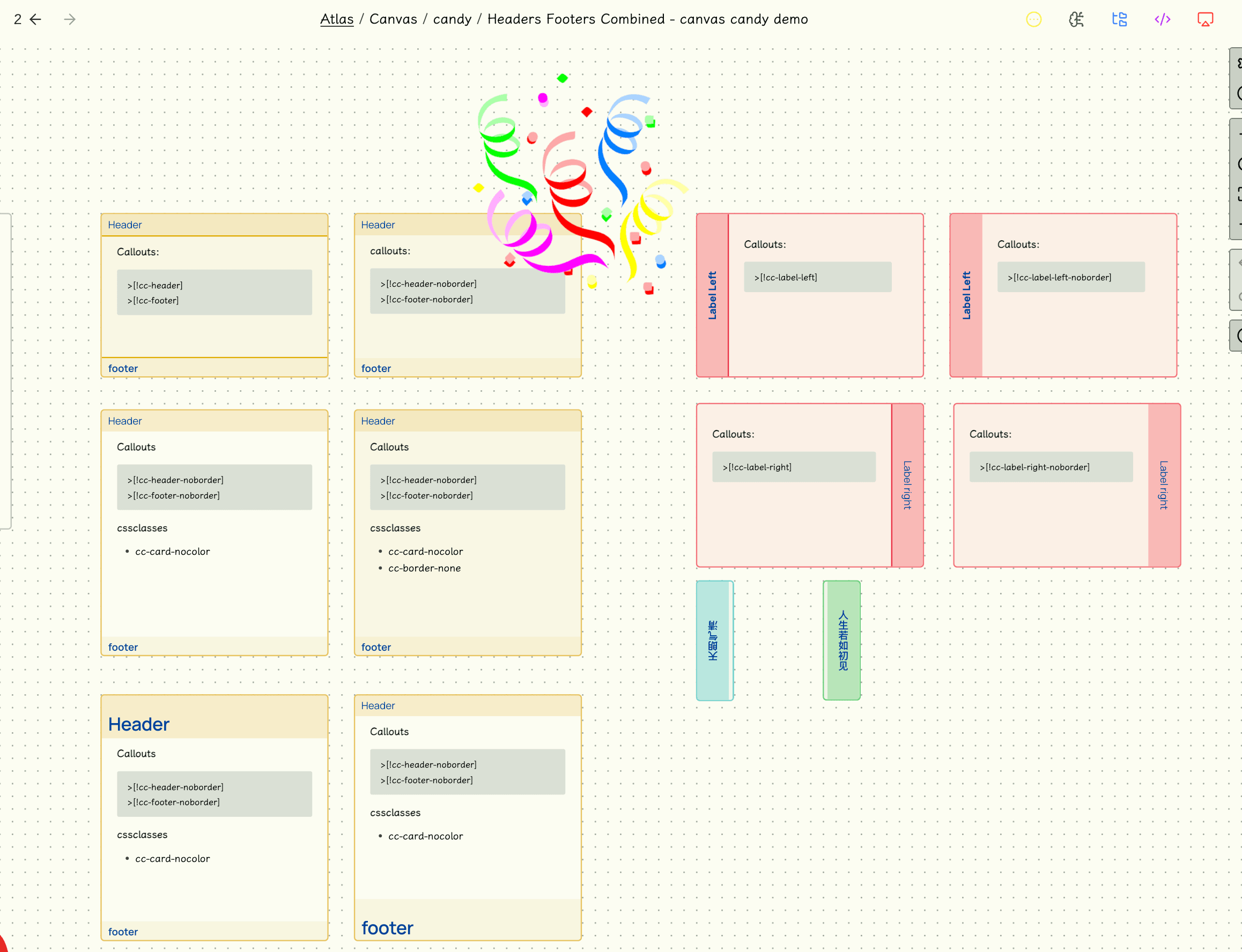
Task: Select the green Chinese text card
Action: coord(842,641)
